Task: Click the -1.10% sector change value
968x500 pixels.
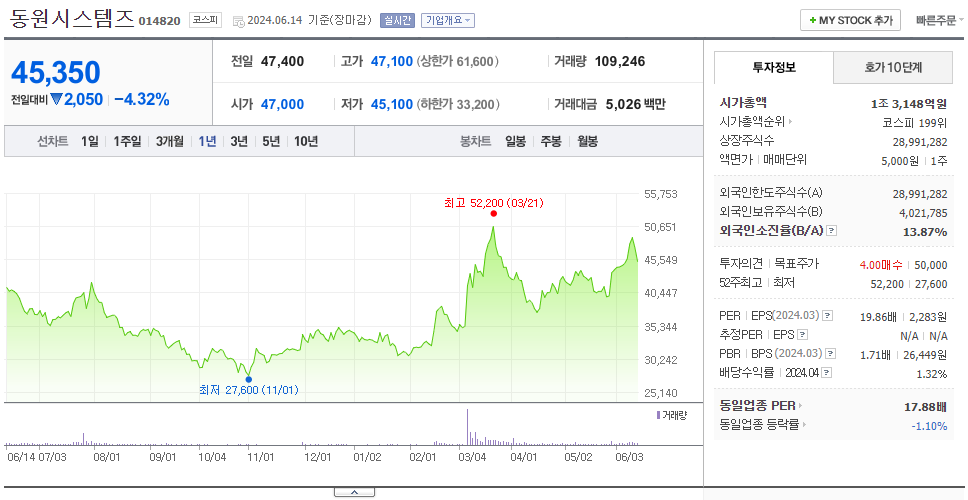Action: pos(929,425)
